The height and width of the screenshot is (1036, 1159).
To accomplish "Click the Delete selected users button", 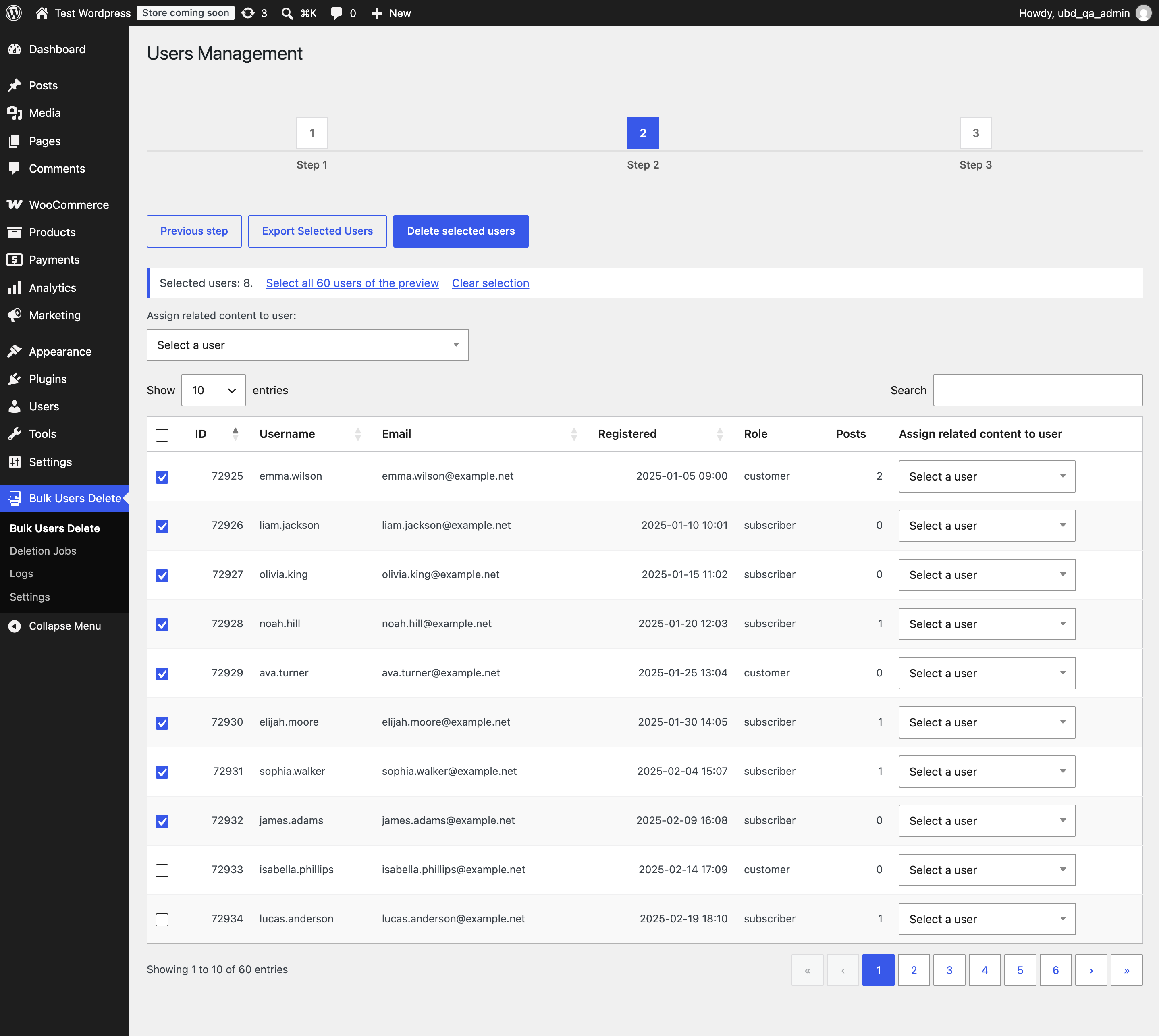I will point(461,231).
